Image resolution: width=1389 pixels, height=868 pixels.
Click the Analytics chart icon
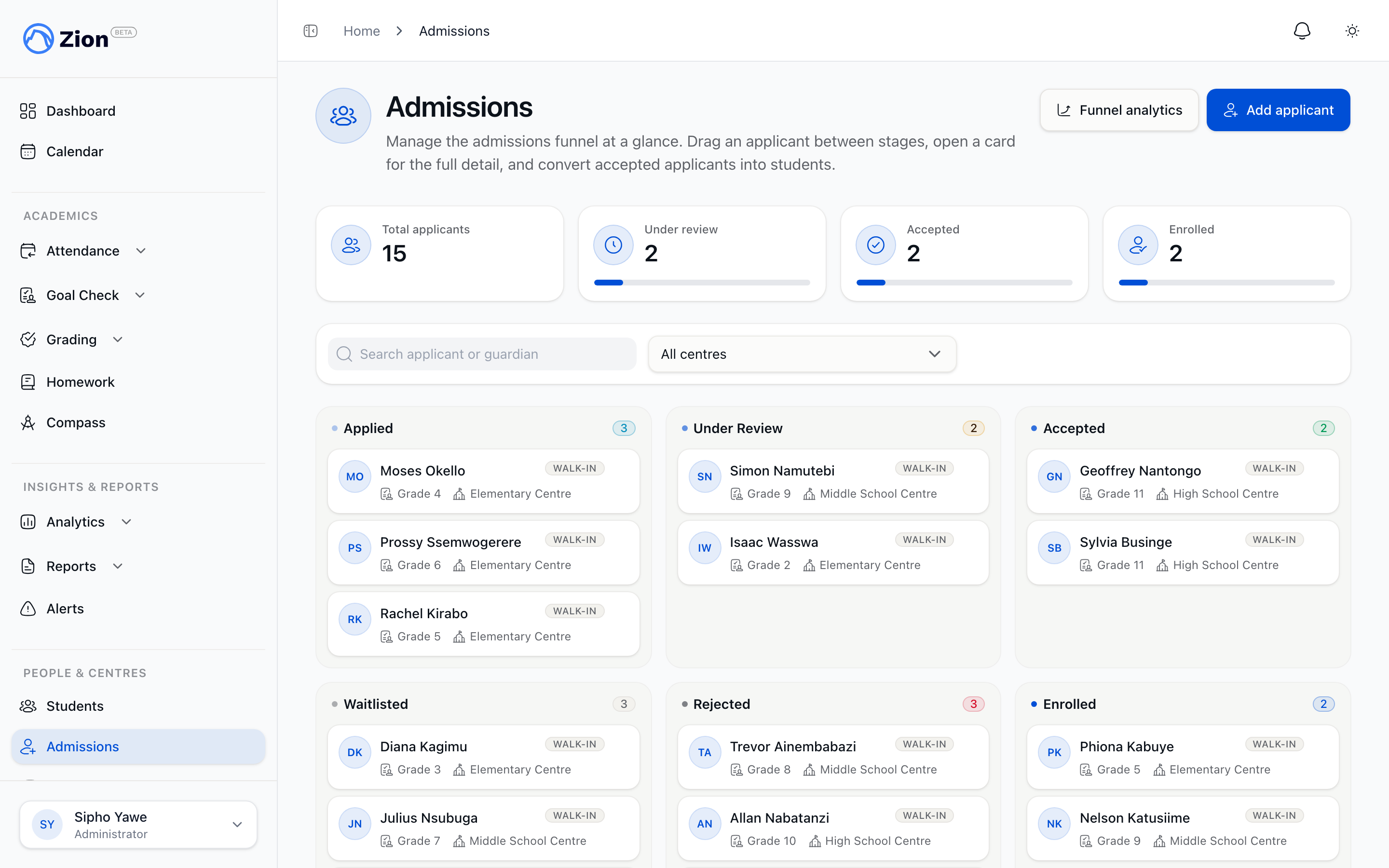tap(27, 522)
